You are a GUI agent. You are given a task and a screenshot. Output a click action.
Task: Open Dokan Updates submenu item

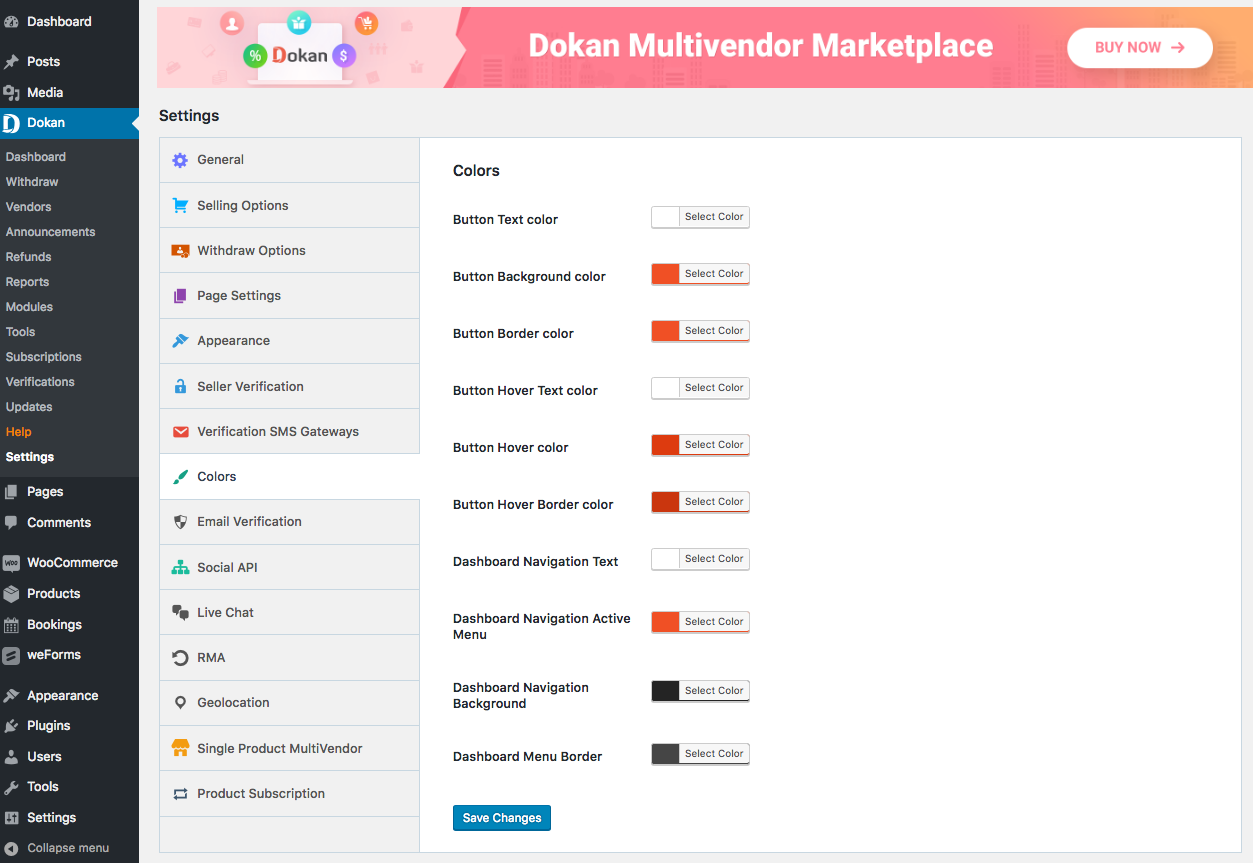(x=29, y=407)
